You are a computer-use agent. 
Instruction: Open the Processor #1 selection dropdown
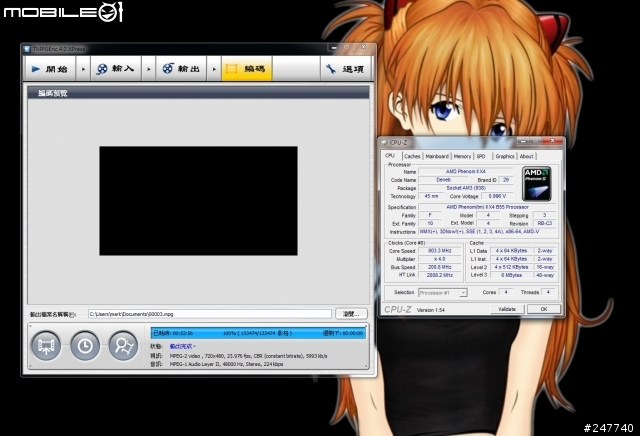[443, 293]
